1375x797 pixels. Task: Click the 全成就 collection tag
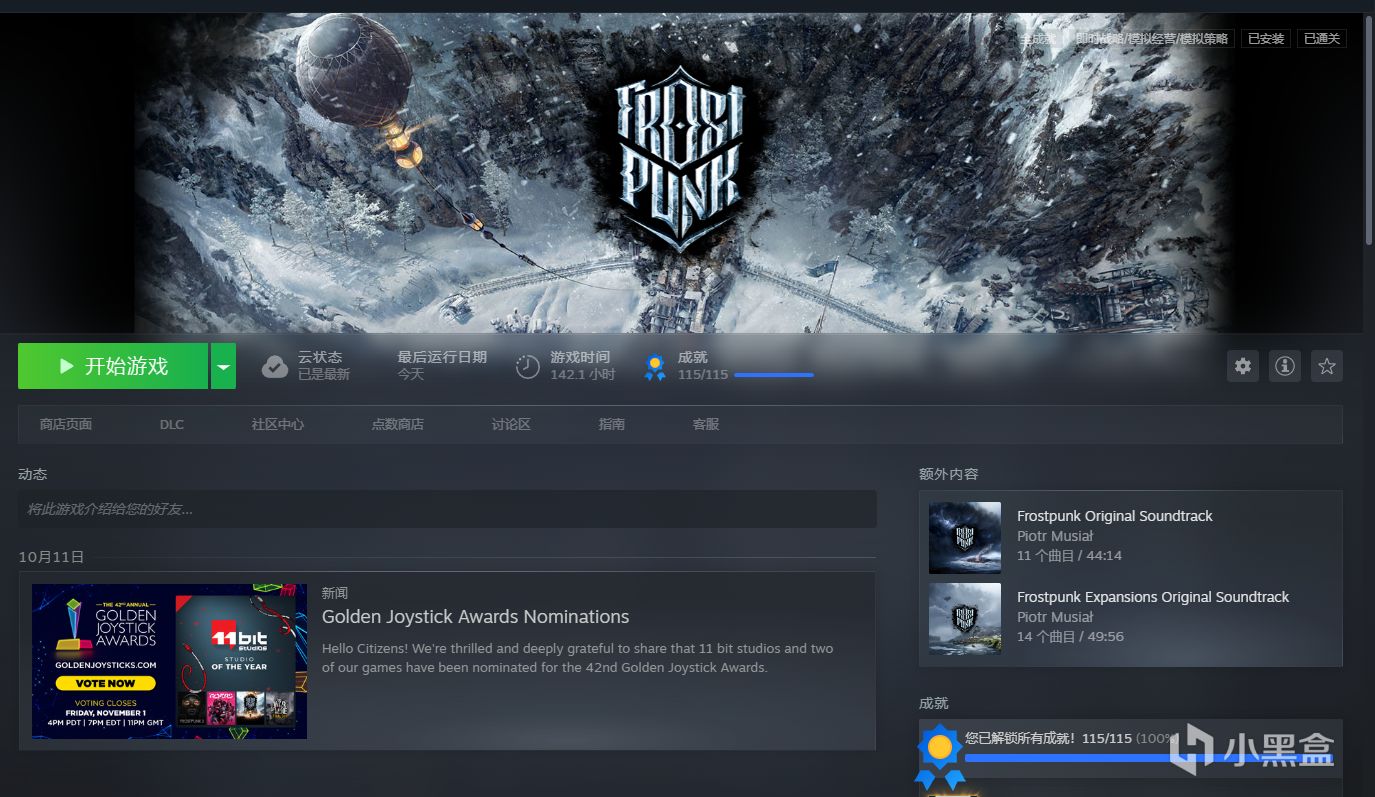point(1038,39)
